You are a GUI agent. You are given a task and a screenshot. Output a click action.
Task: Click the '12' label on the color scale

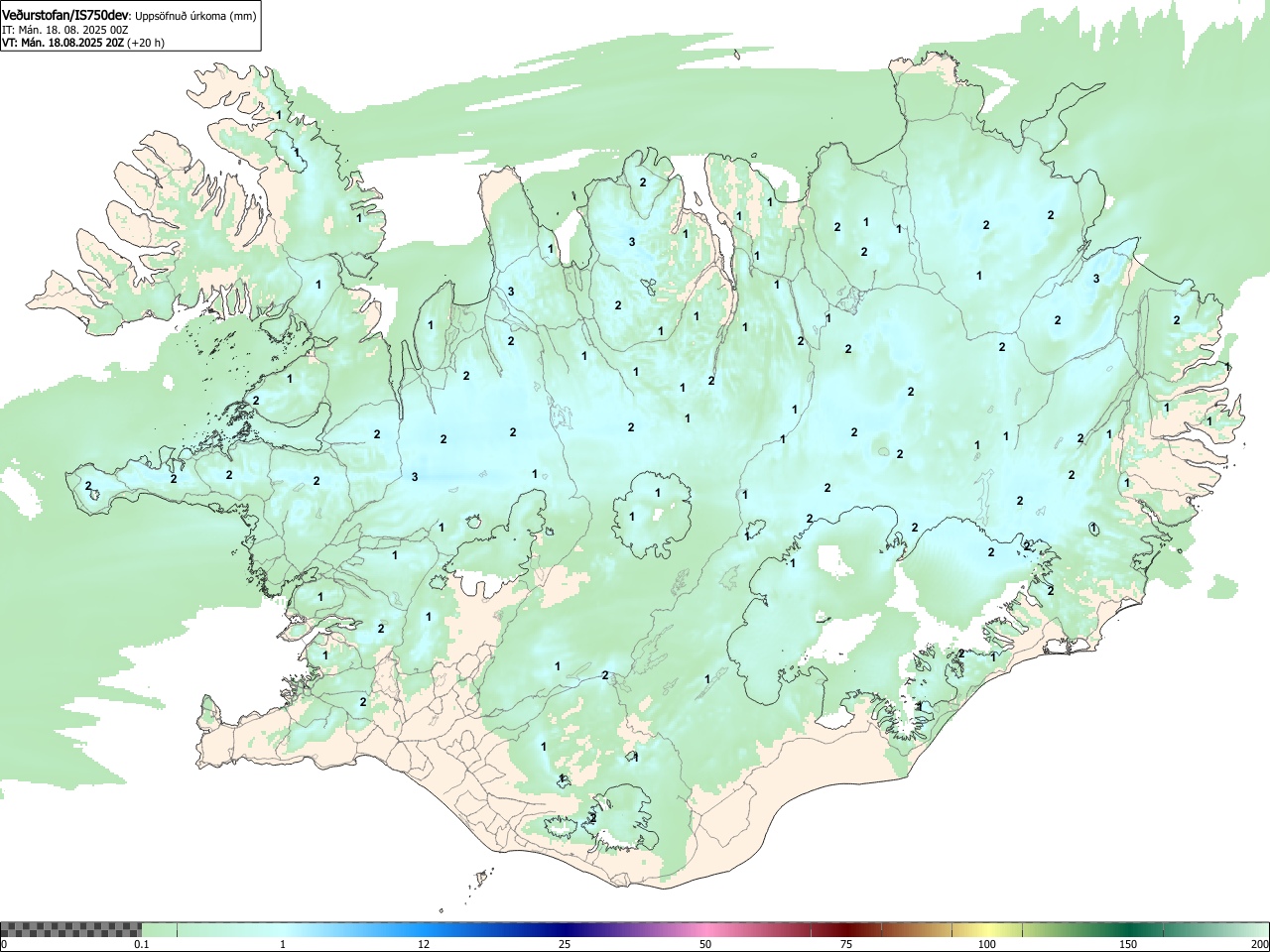point(424,944)
